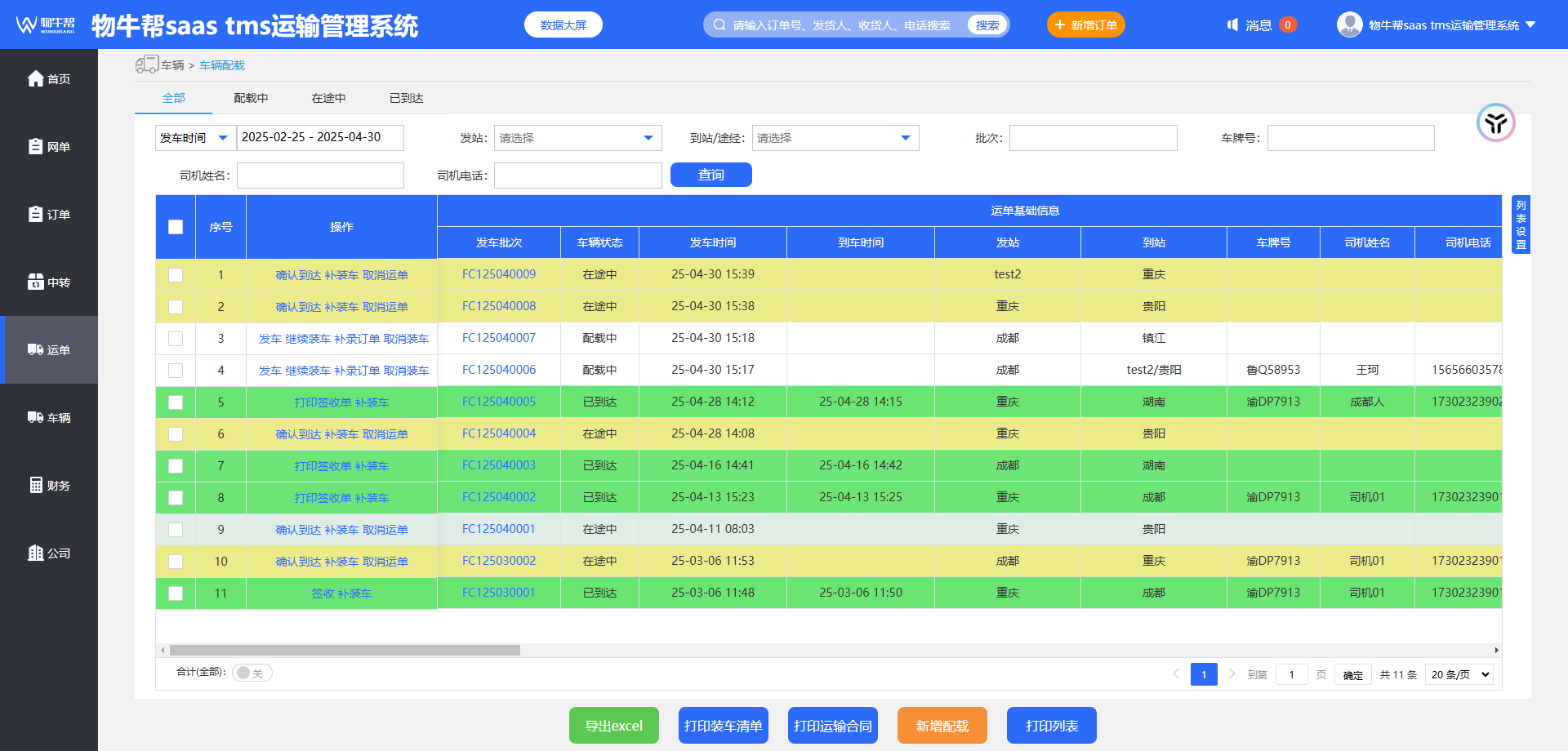Check the checkbox for row 4
1568x751 pixels.
click(x=176, y=371)
